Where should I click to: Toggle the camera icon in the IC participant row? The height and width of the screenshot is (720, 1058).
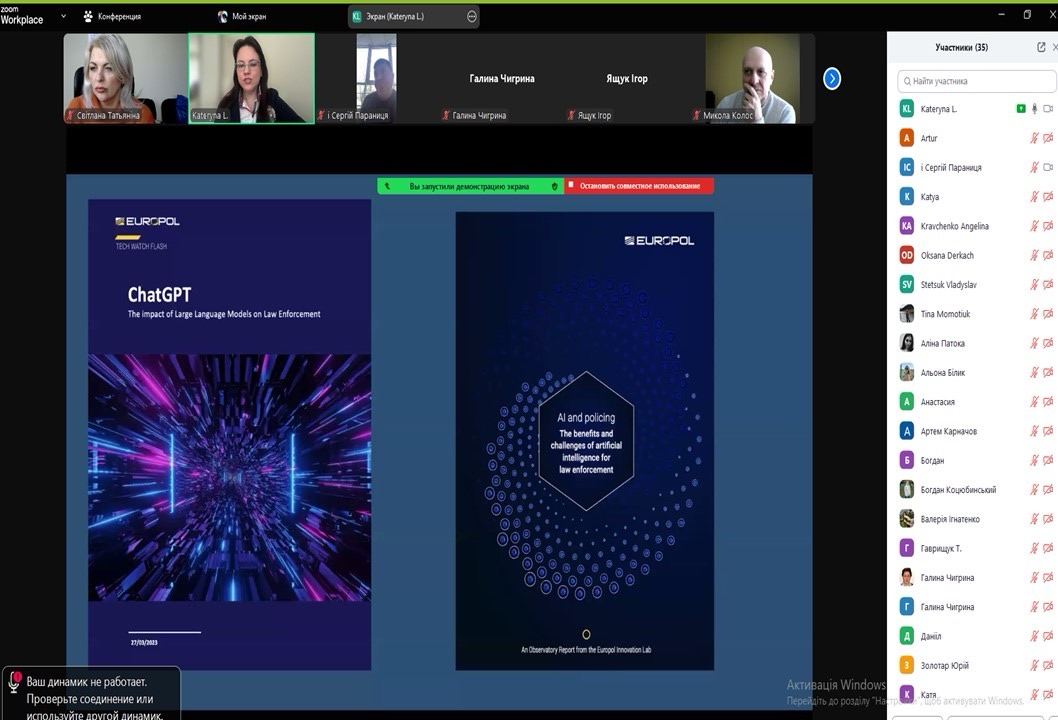[1048, 167]
